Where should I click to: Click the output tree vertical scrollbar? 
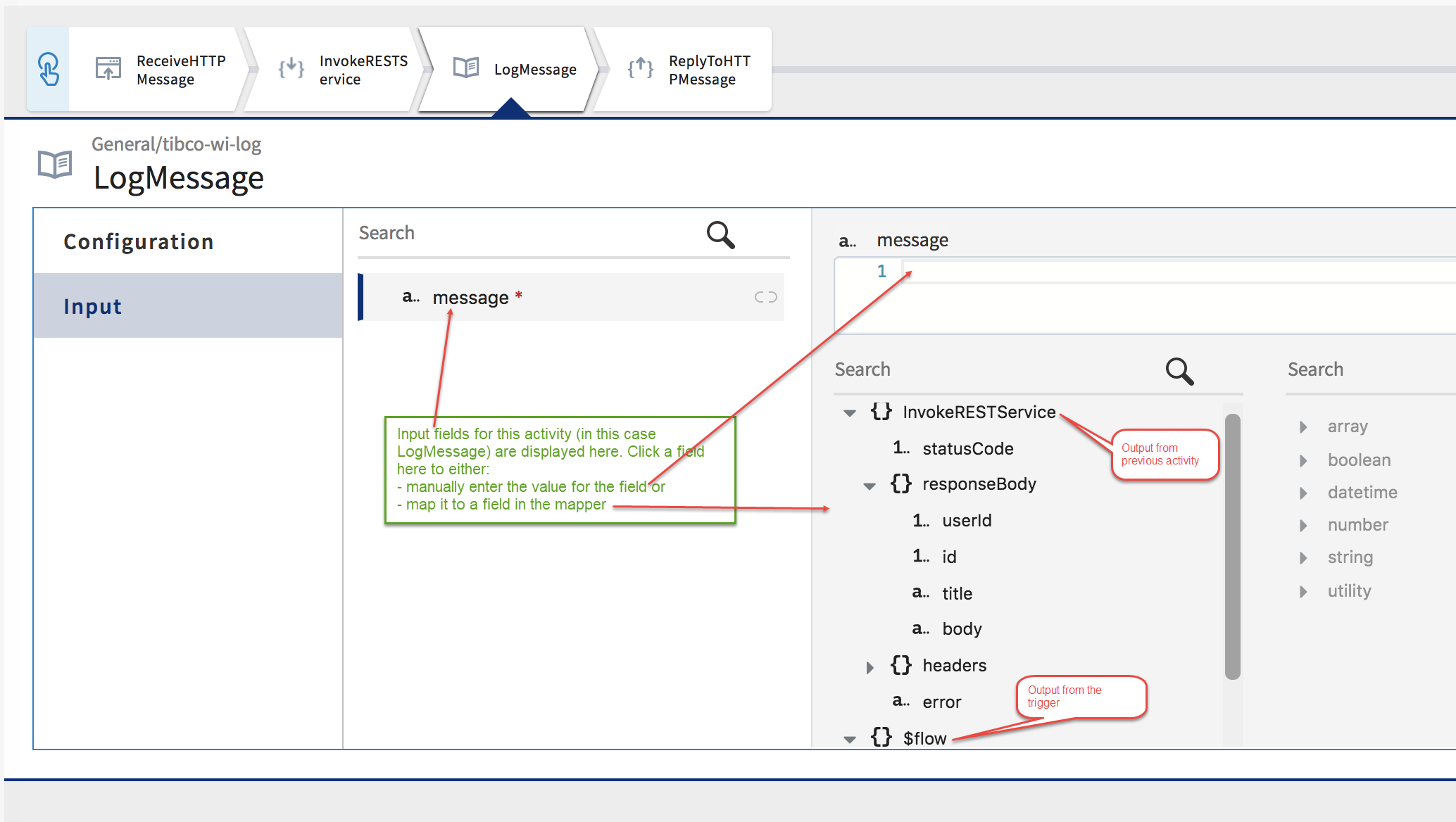point(1232,547)
